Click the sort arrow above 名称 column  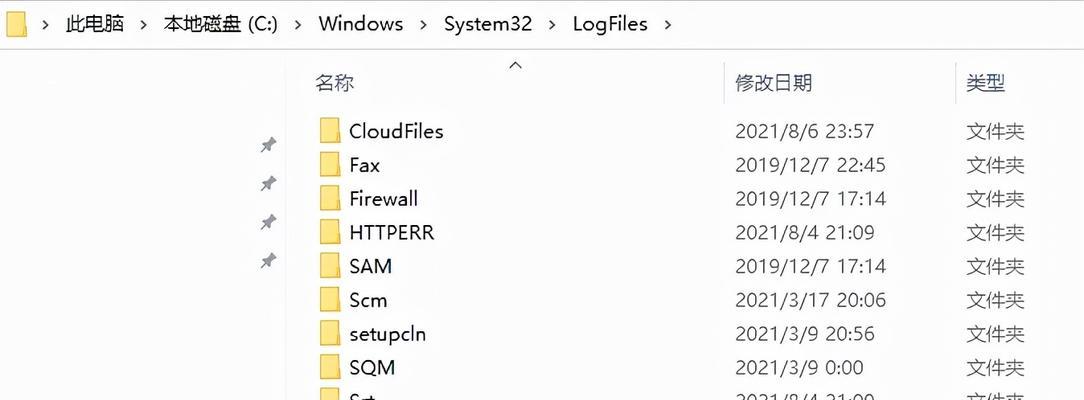(515, 66)
